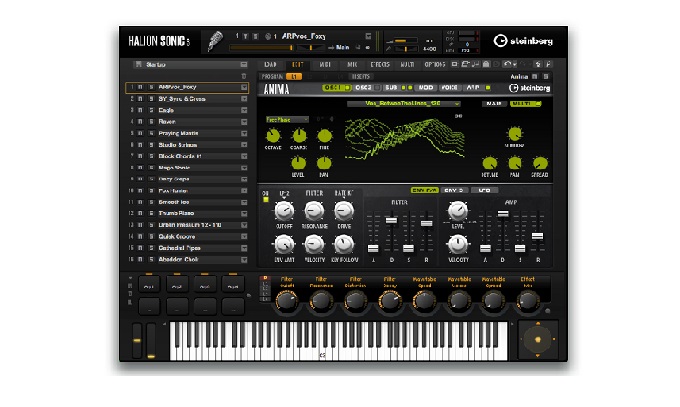Adjust the Amp Velocity knob
This screenshot has height=407, width=680.
click(x=458, y=245)
